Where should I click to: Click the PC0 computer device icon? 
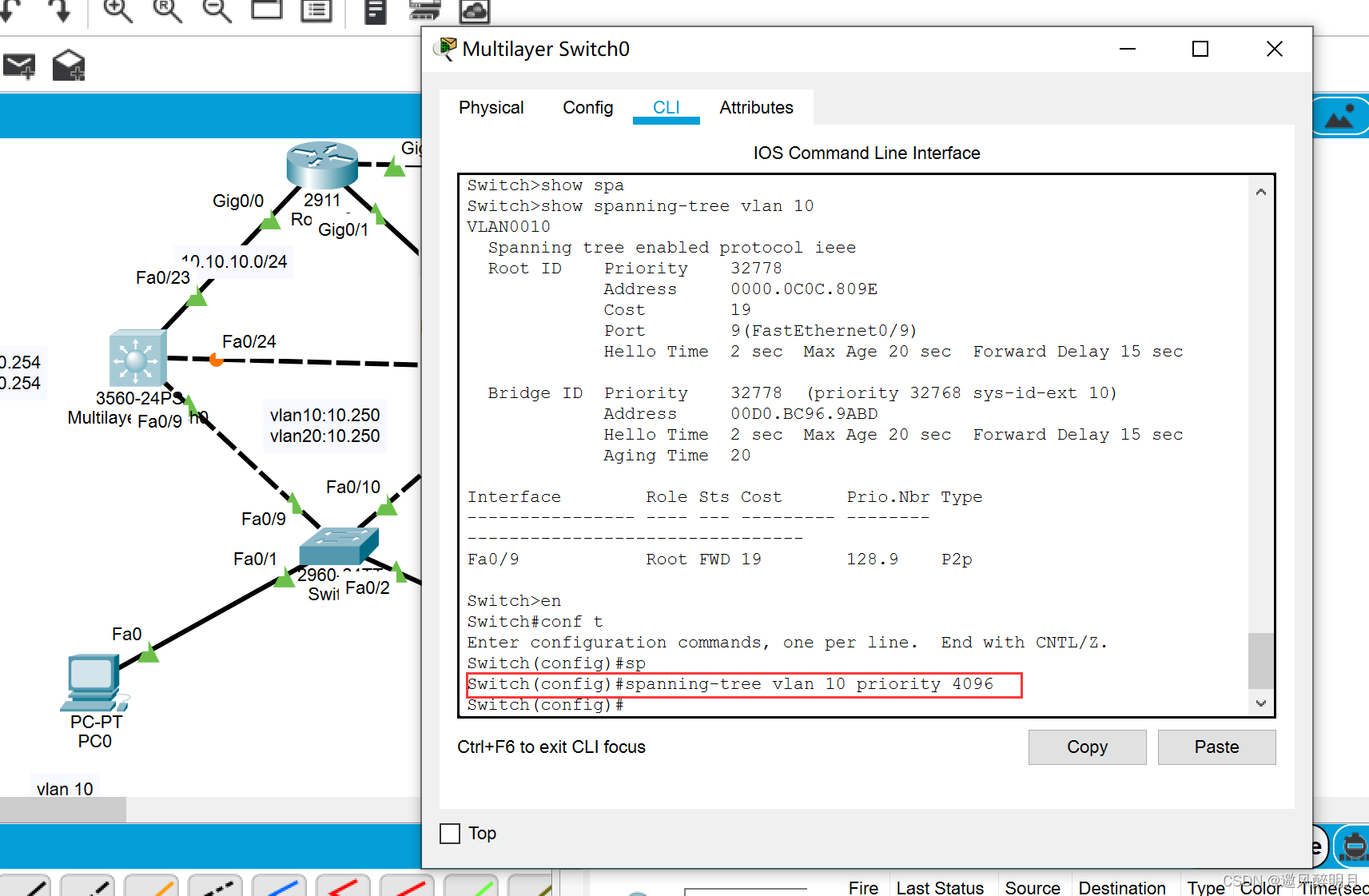click(x=94, y=683)
